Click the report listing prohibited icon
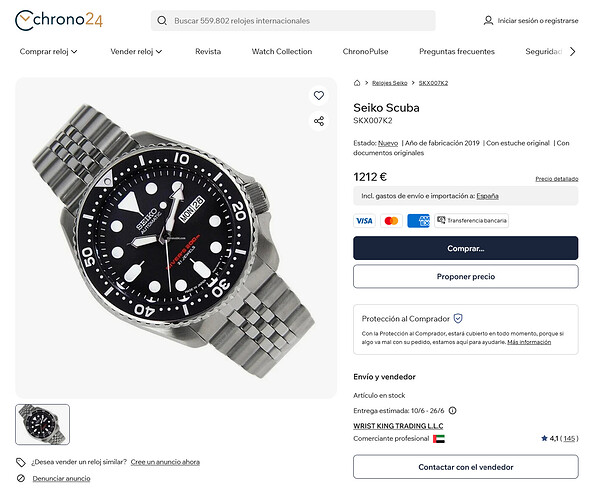Viewport: 601px width, 500px height. point(21,478)
